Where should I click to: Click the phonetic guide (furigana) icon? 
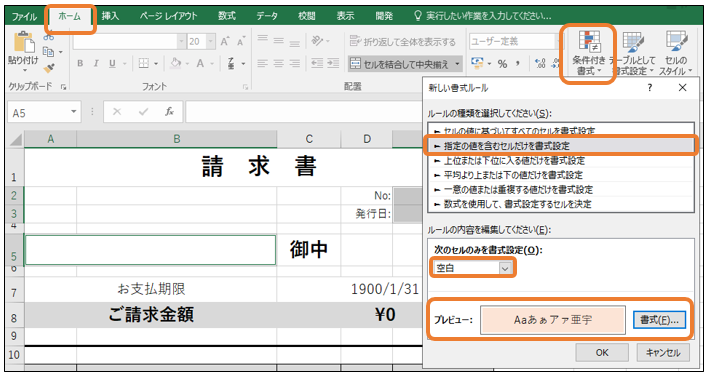click(231, 64)
